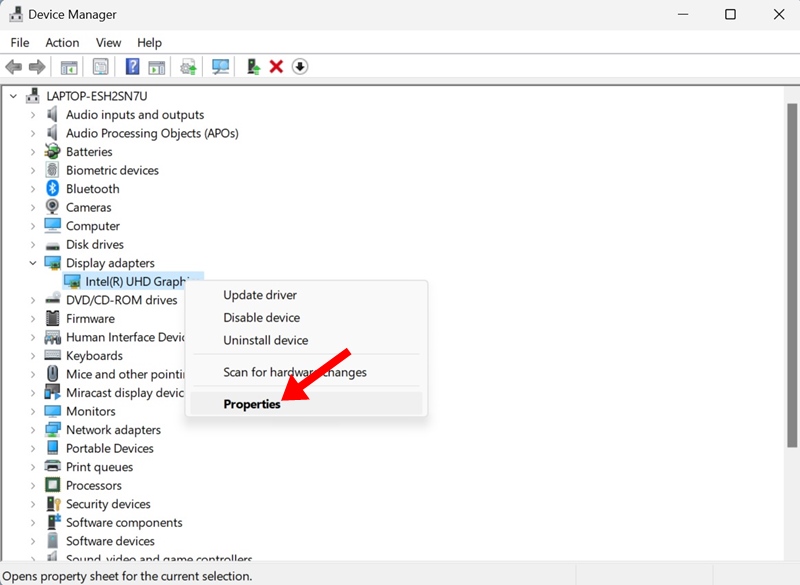Choose Uninstall device from context menu
The image size is (800, 585).
pos(306,340)
